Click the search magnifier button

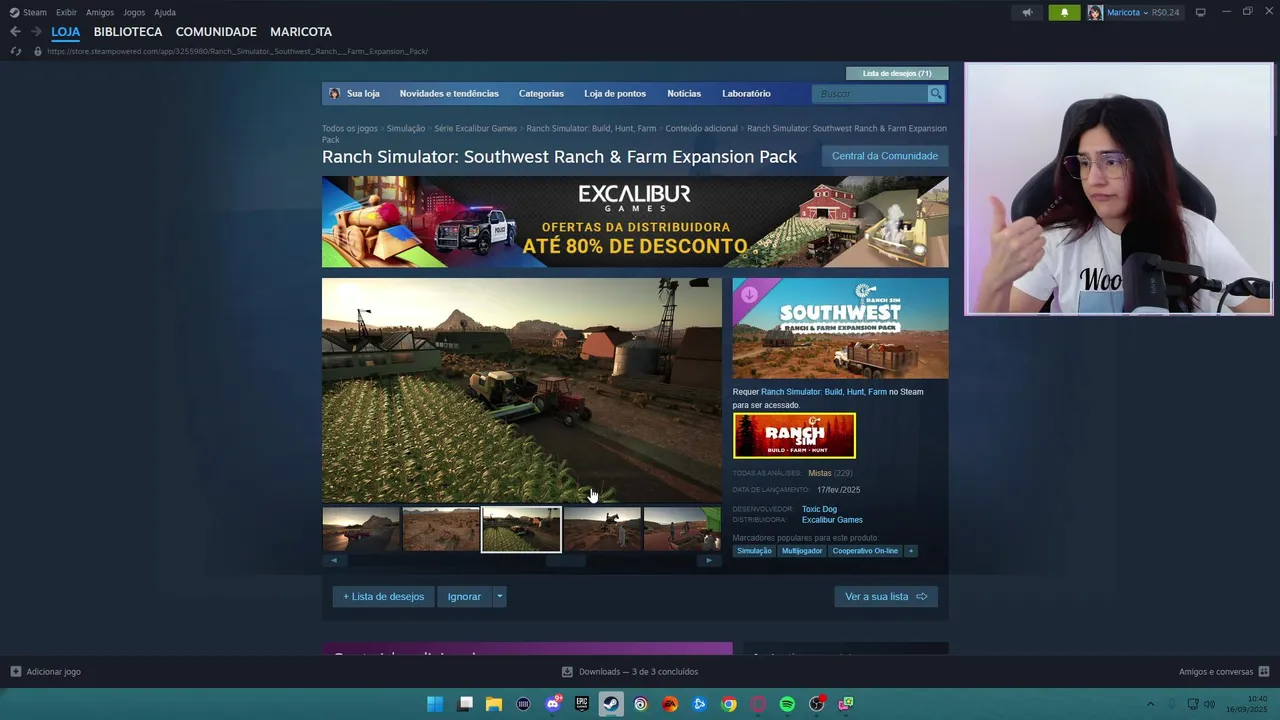coord(936,93)
